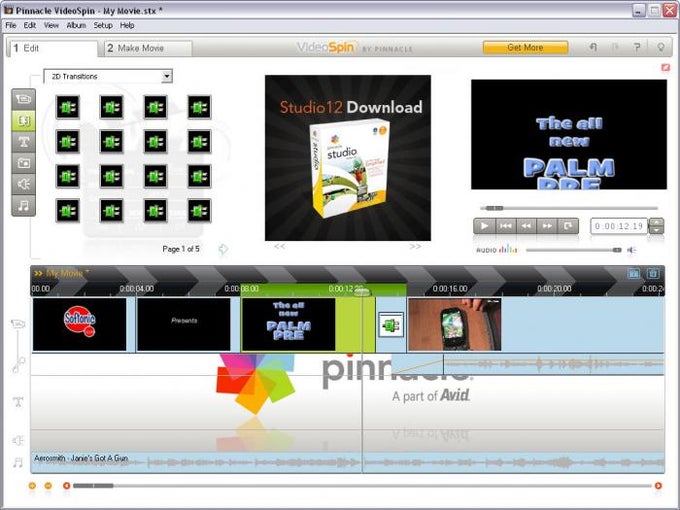The height and width of the screenshot is (510, 680).
Task: Toggle the video track lock icon
Action: [x=18, y=324]
